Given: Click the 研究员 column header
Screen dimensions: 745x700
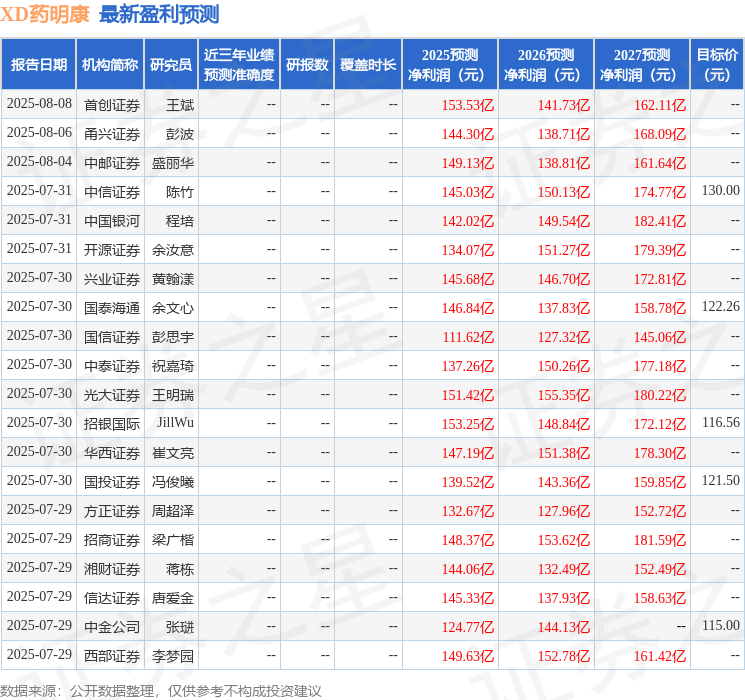Looking at the screenshot, I should coord(171,65).
